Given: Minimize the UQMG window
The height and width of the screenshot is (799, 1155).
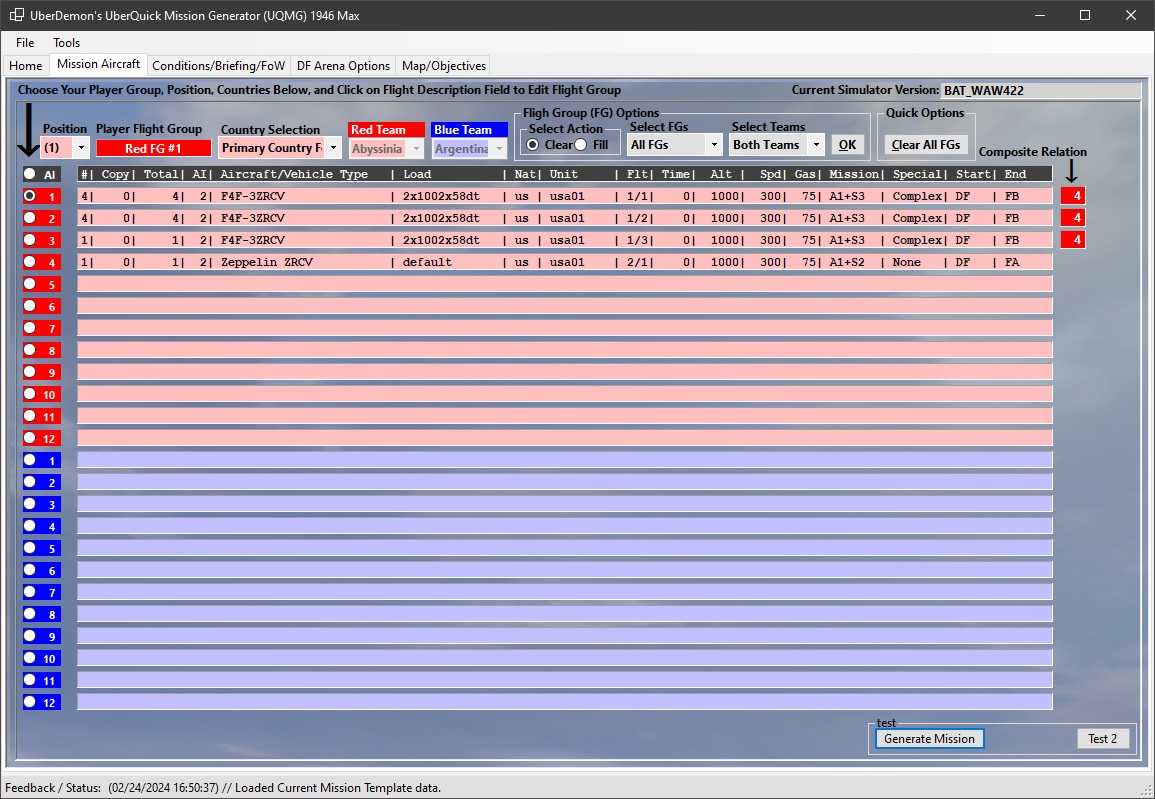Looking at the screenshot, I should [1039, 15].
